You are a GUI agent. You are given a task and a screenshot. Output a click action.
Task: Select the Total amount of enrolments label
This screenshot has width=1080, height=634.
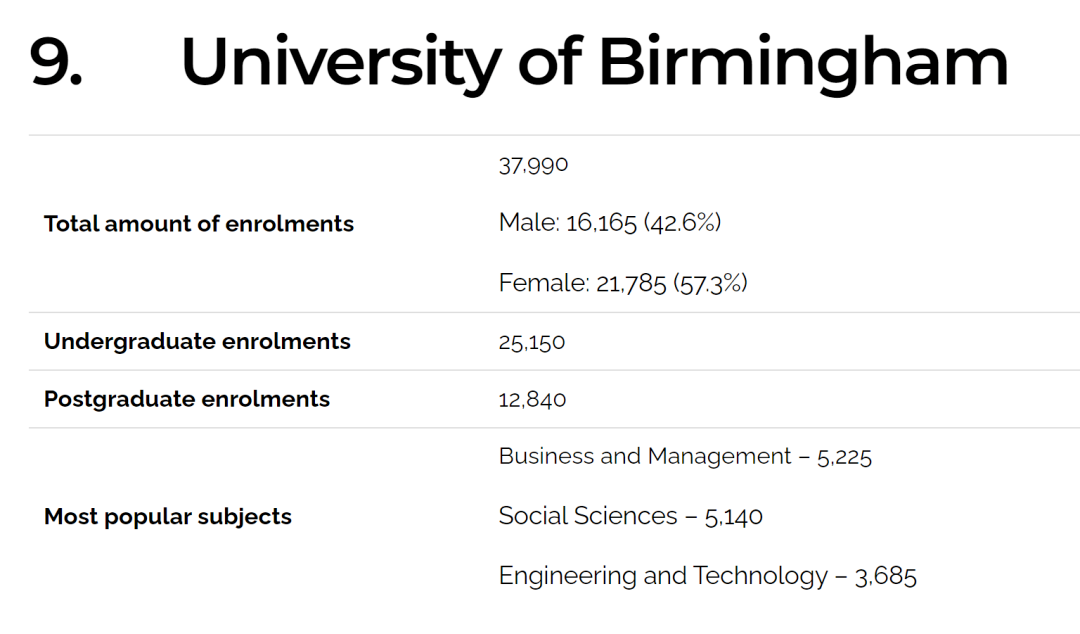click(x=198, y=224)
